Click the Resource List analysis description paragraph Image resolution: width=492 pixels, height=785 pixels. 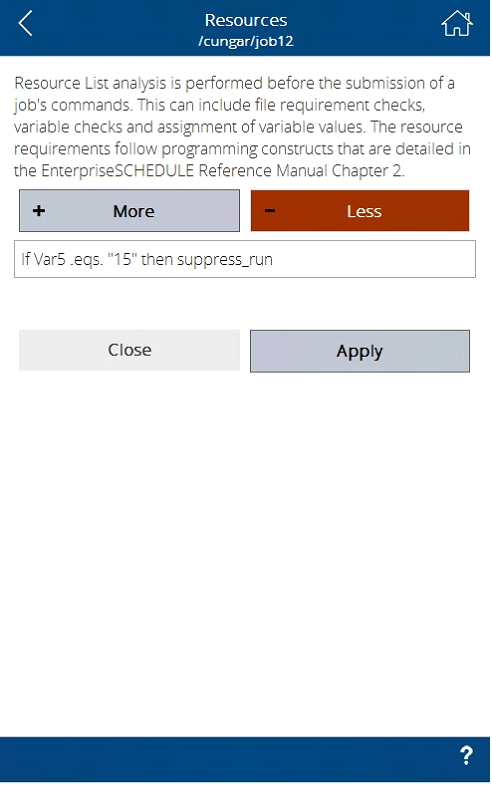[x=243, y=127]
